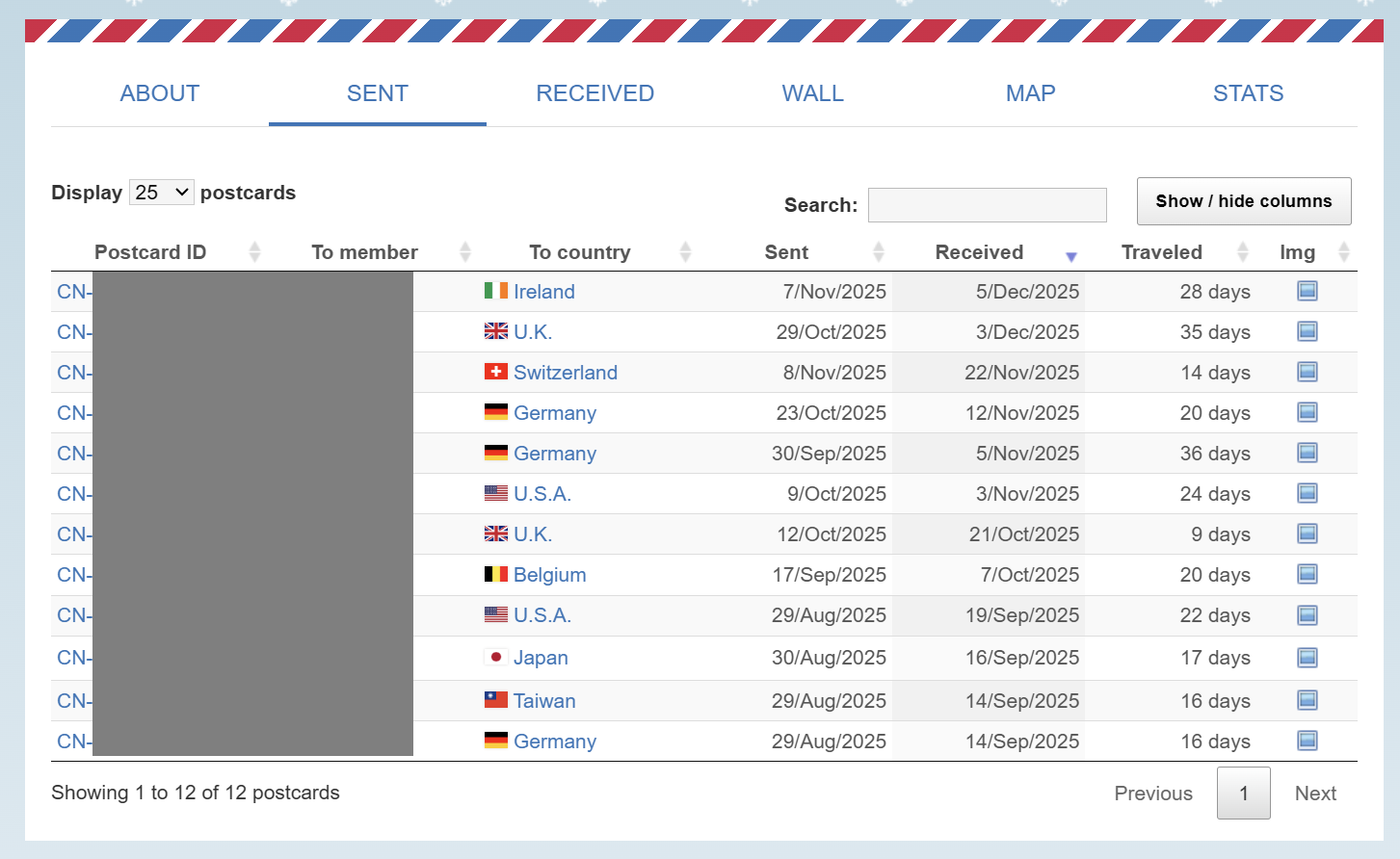This screenshot has height=859, width=1400.
Task: Open Show / hide columns menu
Action: pos(1243,201)
